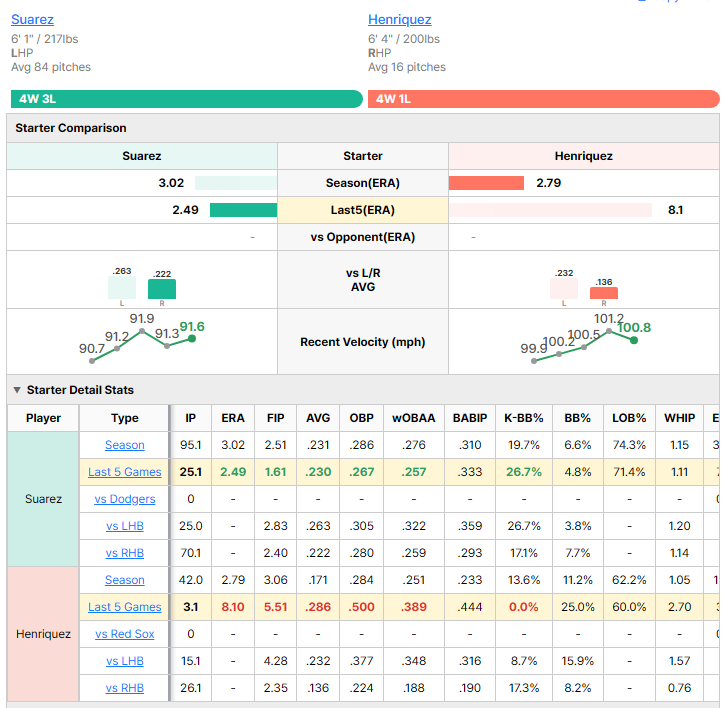Click Henriquez .136 vs R bar
The height and width of the screenshot is (708, 726).
click(x=604, y=293)
